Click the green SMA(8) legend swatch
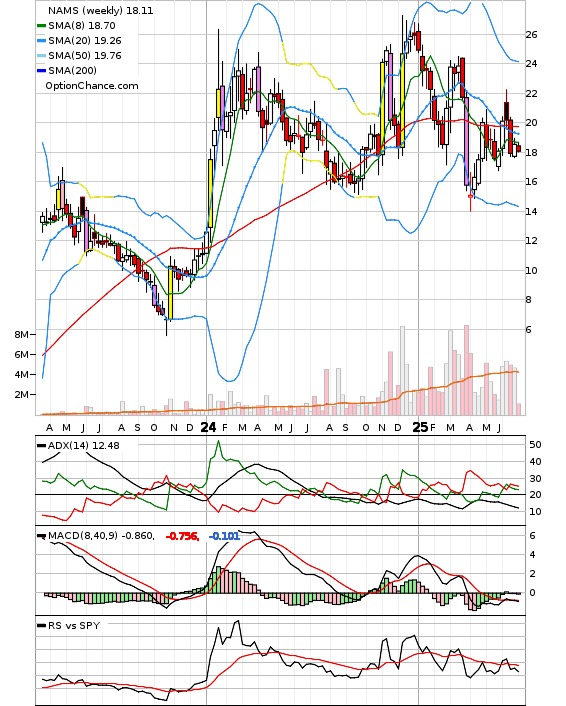566x706 pixels. tap(41, 26)
